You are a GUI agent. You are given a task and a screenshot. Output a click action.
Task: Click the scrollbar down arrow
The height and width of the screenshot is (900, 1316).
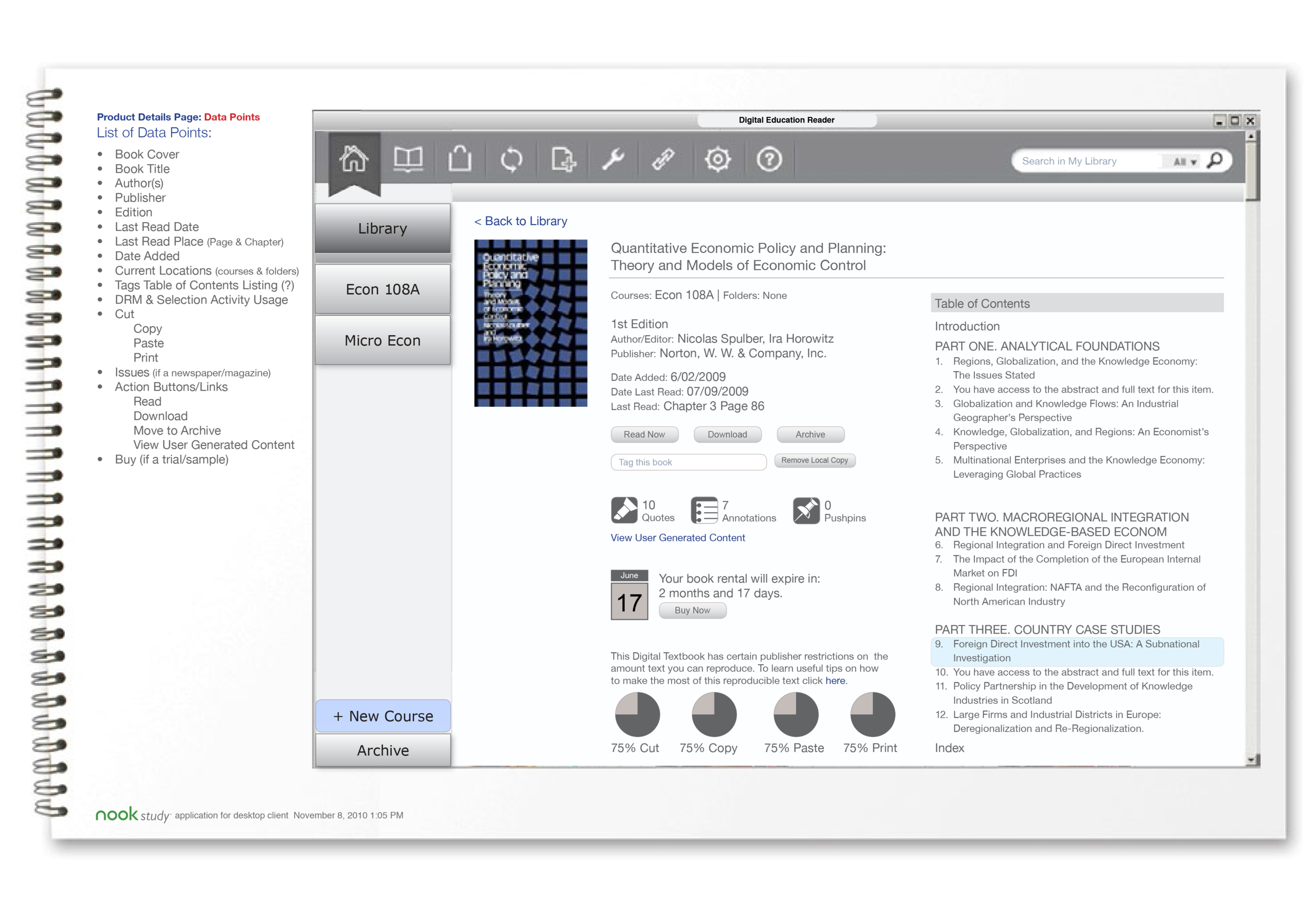[1251, 760]
